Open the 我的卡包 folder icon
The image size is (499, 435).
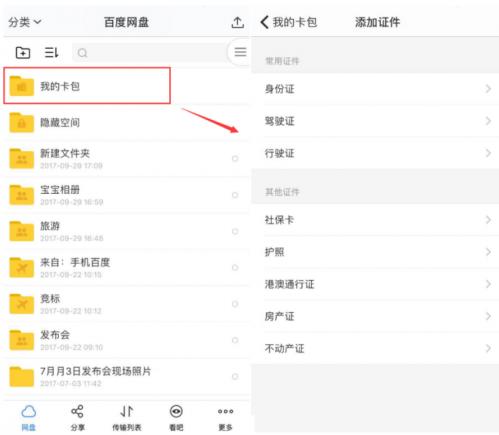coord(22,86)
